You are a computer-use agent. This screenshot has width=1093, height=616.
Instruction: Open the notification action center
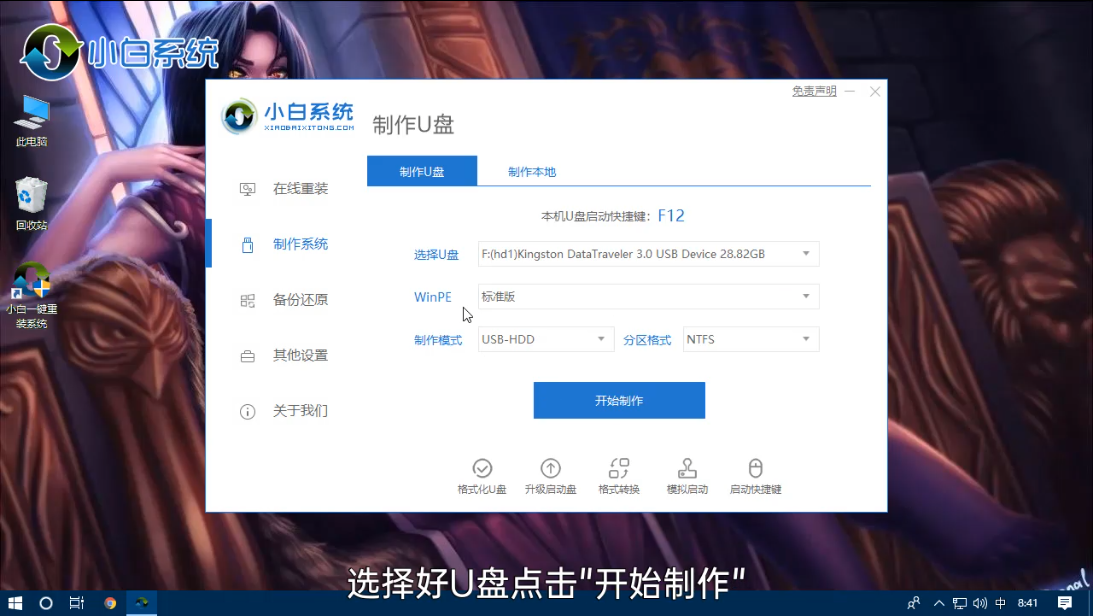point(1064,603)
